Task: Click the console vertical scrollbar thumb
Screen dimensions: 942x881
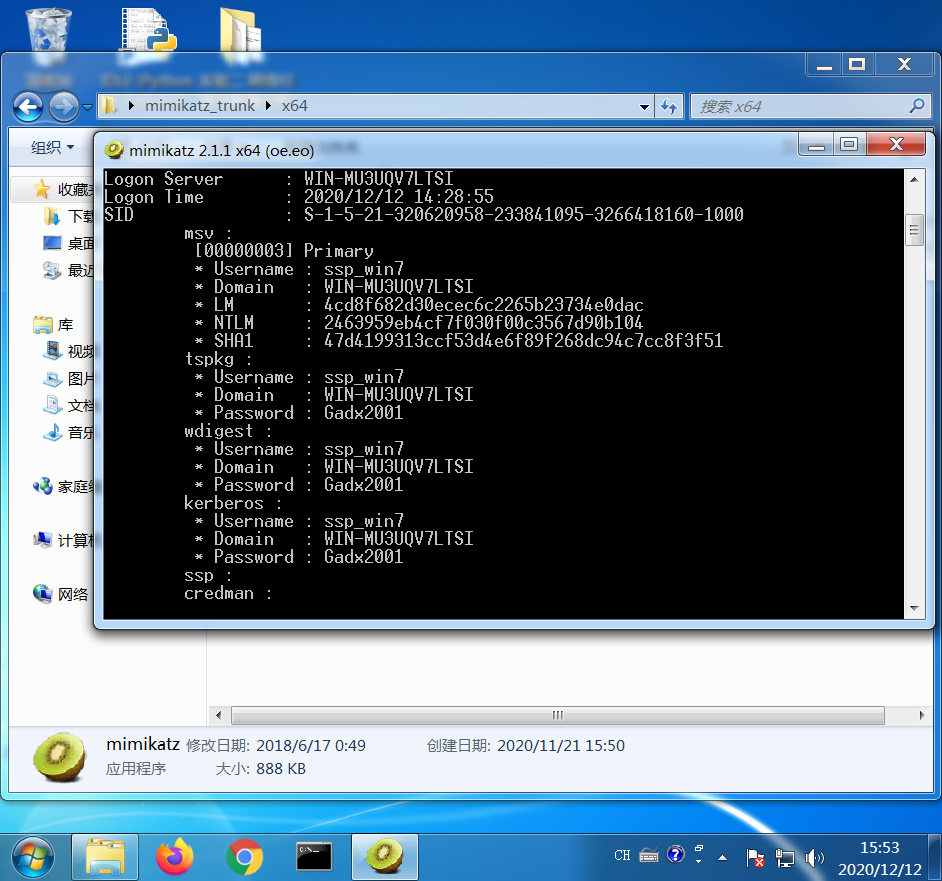Action: 914,230
